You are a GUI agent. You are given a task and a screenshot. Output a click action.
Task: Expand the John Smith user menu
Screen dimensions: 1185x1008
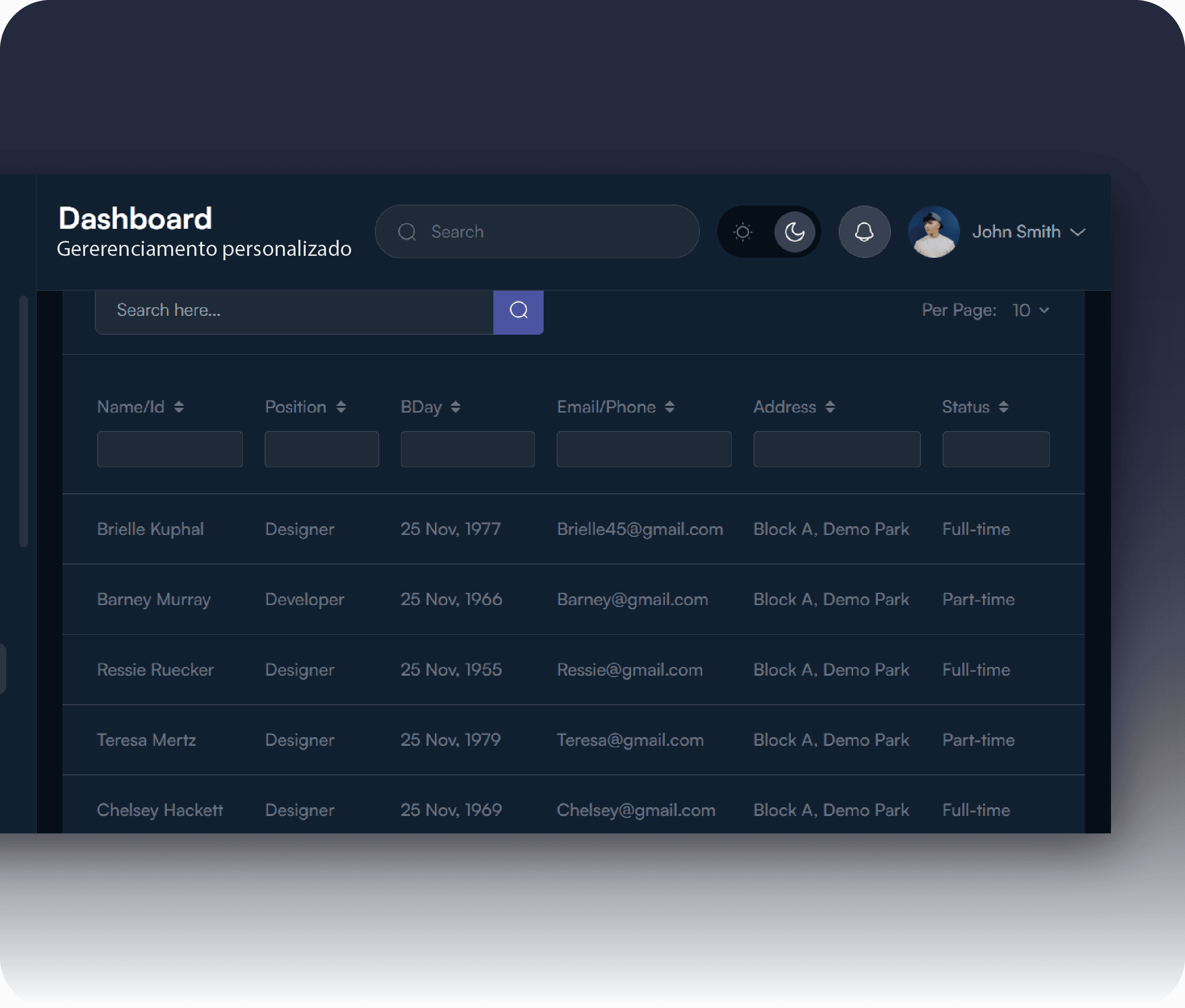click(x=1078, y=232)
